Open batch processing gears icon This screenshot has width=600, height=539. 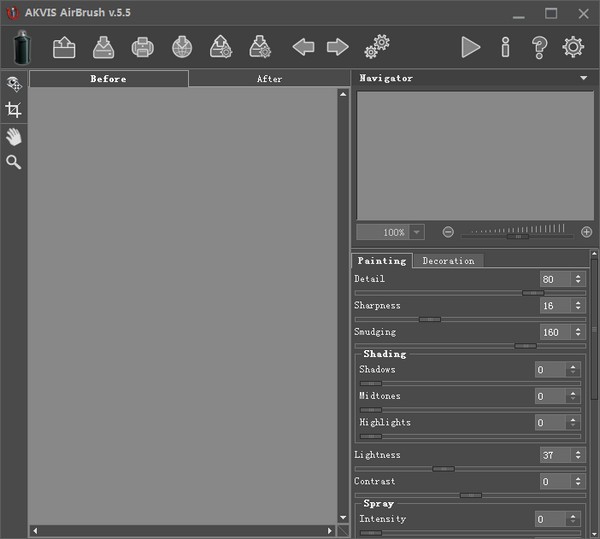(x=377, y=46)
